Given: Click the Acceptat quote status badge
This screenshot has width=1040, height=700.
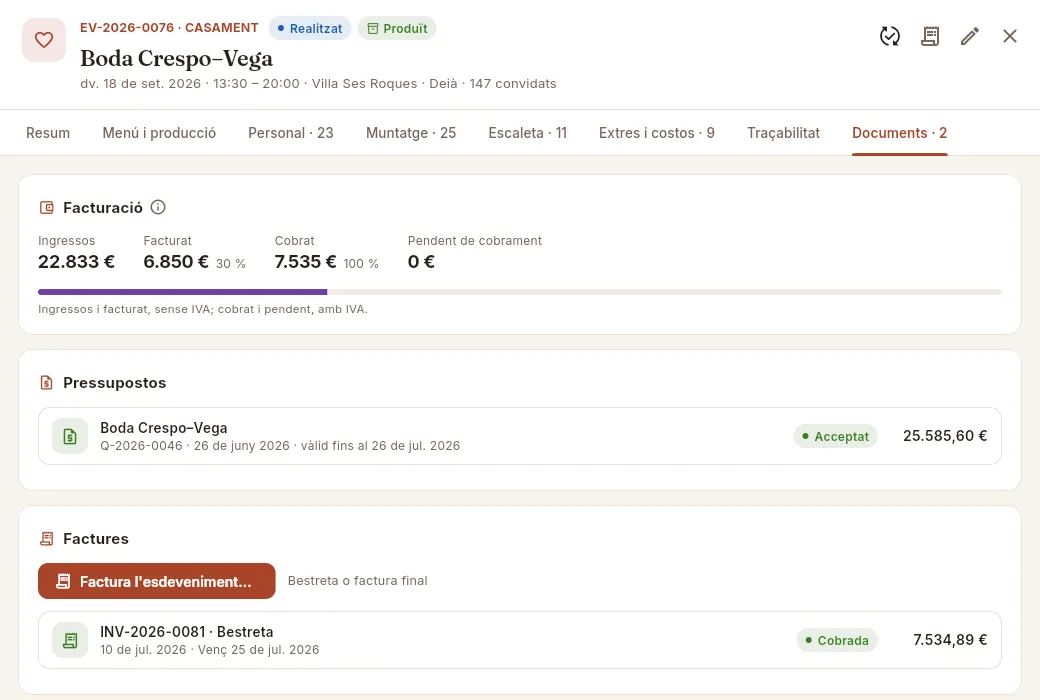Looking at the screenshot, I should tap(835, 436).
